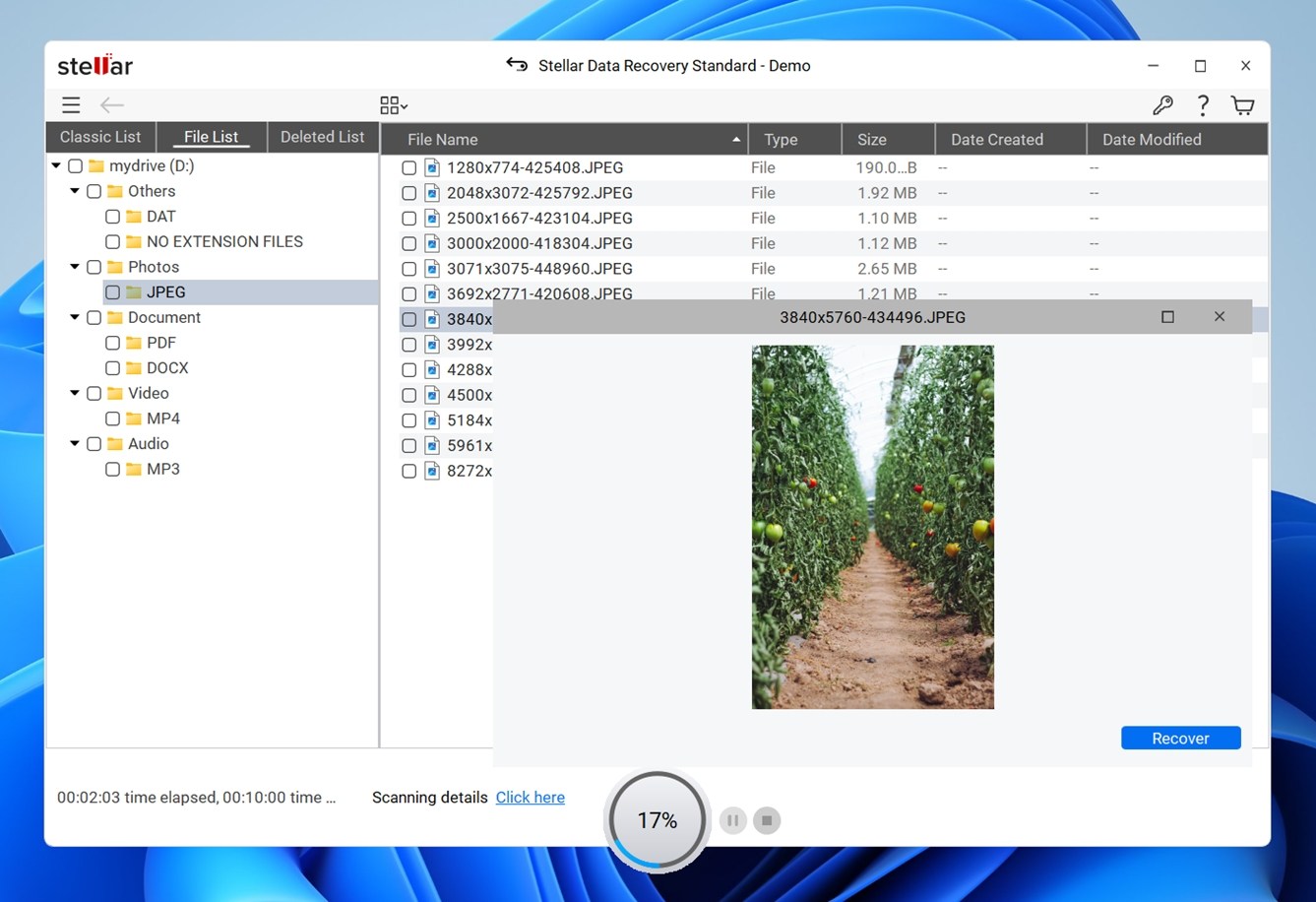1316x902 pixels.
Task: Click the Recover button in the preview
Action: [1180, 738]
